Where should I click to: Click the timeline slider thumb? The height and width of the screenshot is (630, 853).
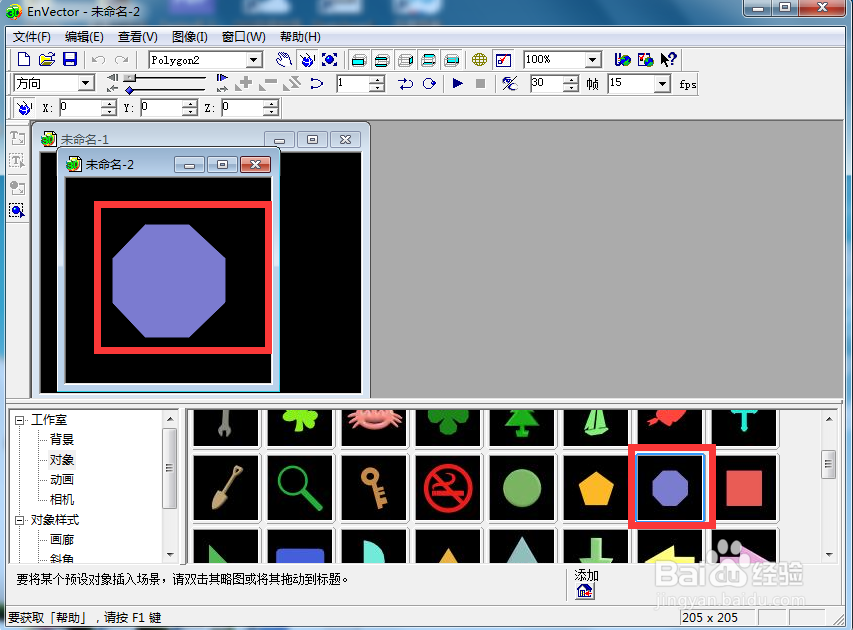point(129,78)
